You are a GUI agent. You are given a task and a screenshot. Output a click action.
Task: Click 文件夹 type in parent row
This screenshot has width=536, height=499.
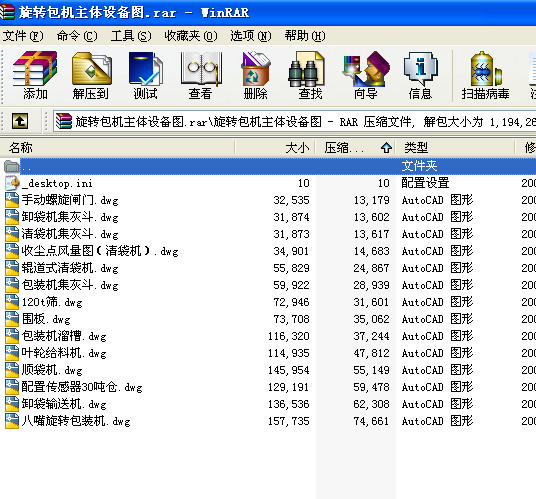419,166
